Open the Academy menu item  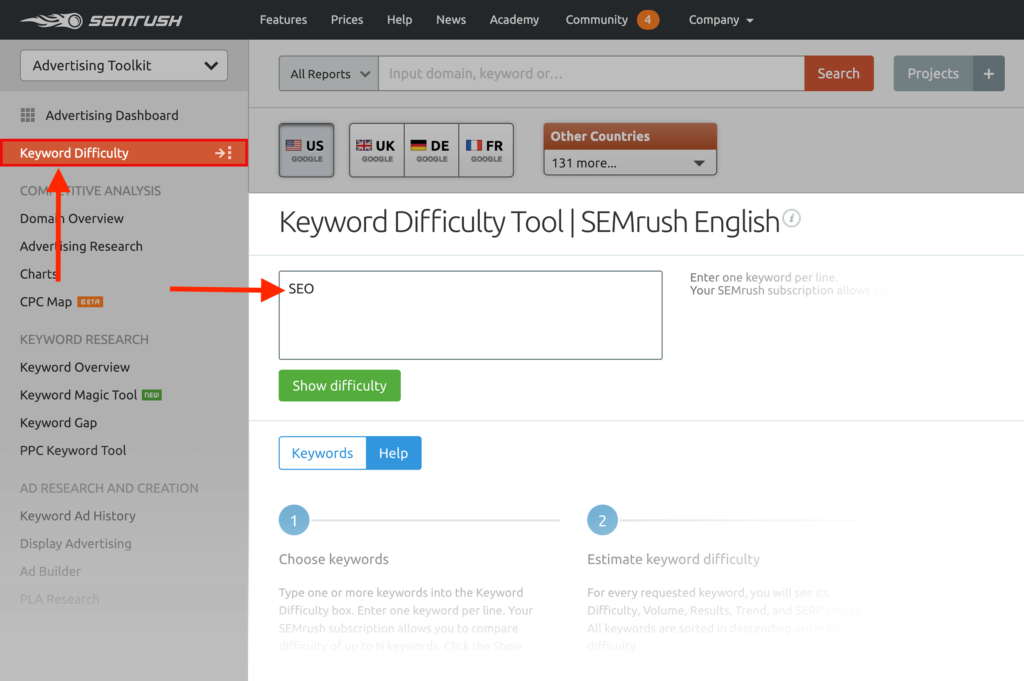(x=514, y=19)
